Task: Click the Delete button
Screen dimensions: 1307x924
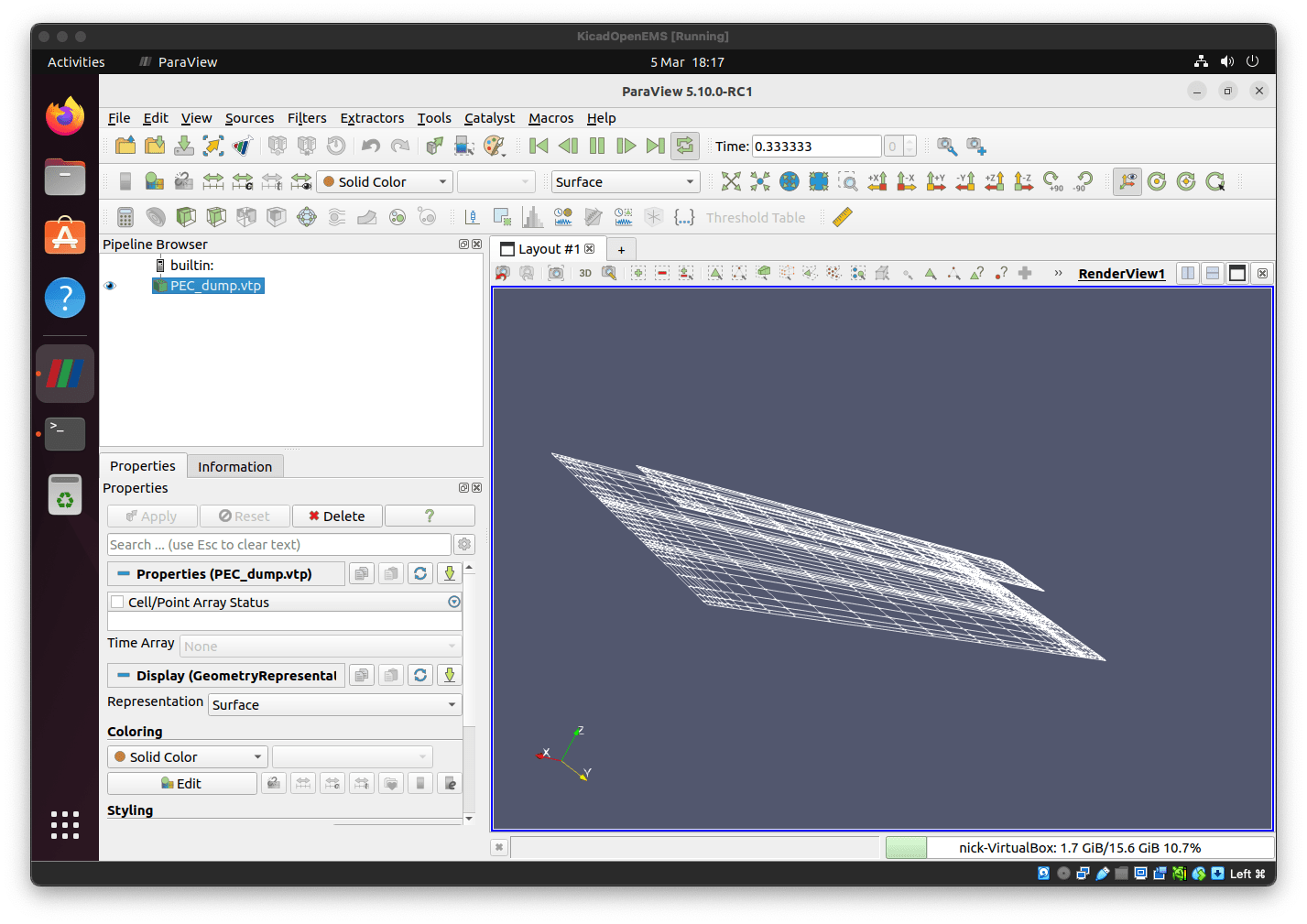Action: click(x=337, y=516)
